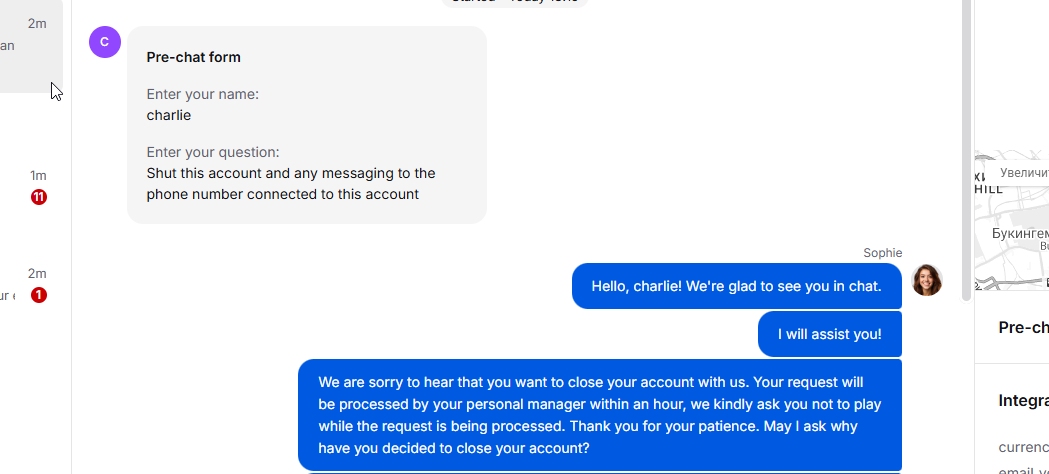This screenshot has height=474, width=1049.
Task: Click the 'I will assist you!' bubble
Action: tap(829, 334)
